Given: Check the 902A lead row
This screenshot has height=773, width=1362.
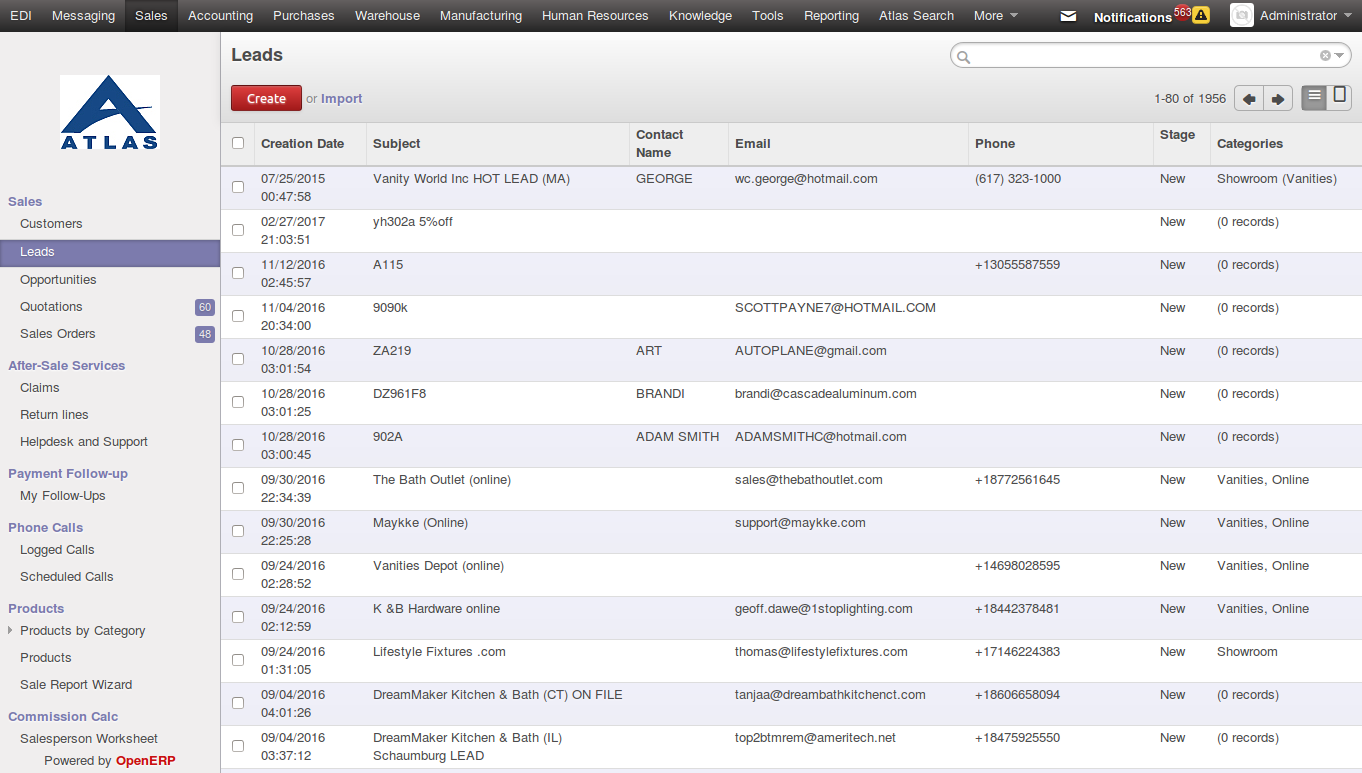Looking at the screenshot, I should (x=238, y=445).
